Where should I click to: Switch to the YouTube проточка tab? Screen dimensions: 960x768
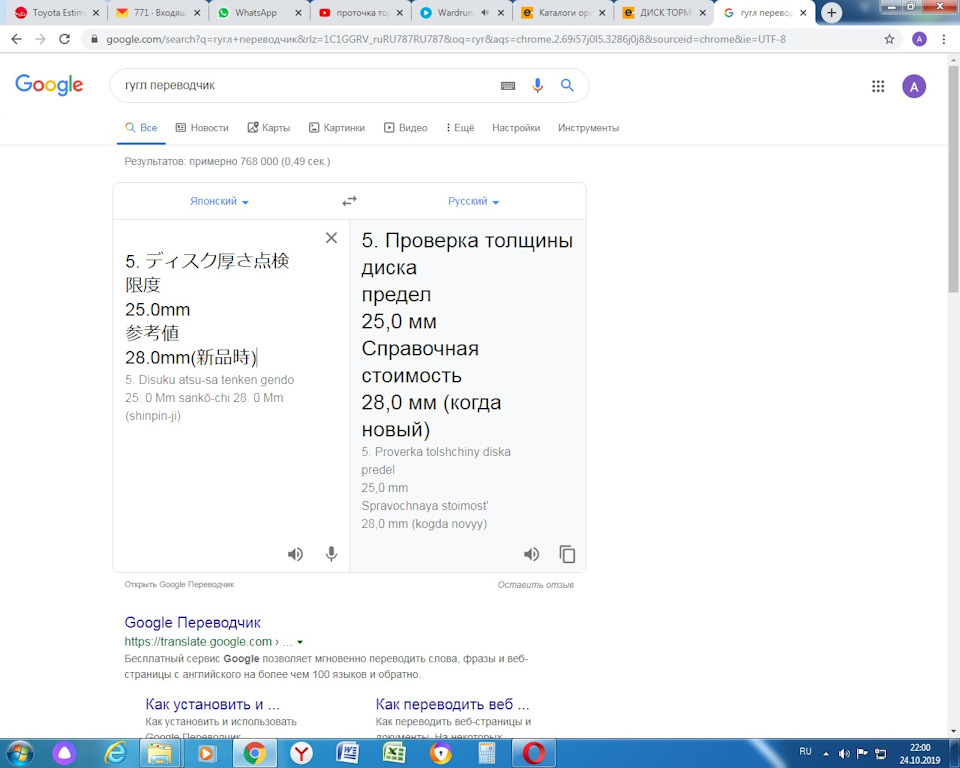coord(361,12)
